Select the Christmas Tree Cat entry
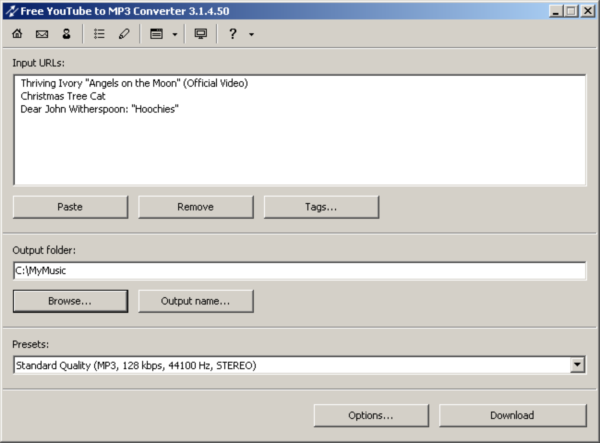The width and height of the screenshot is (600, 443). [x=63, y=96]
